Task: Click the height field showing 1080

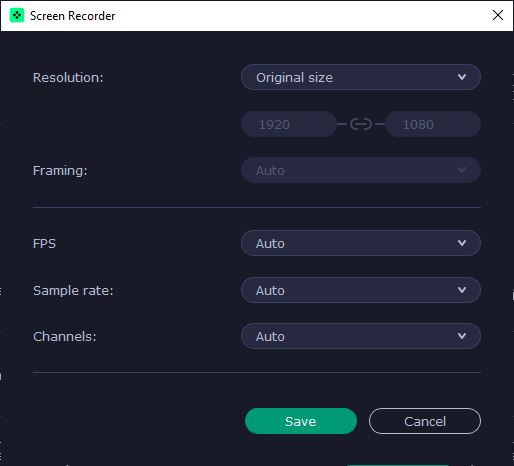Action: [x=433, y=124]
